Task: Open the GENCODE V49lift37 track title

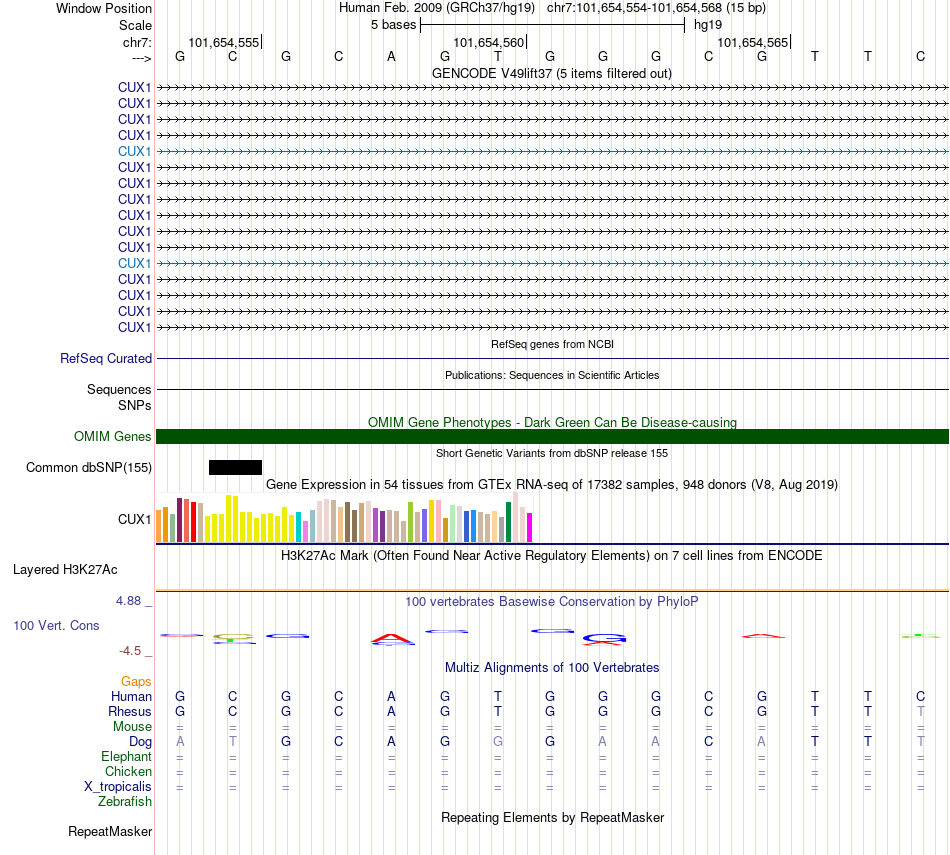Action: point(551,73)
